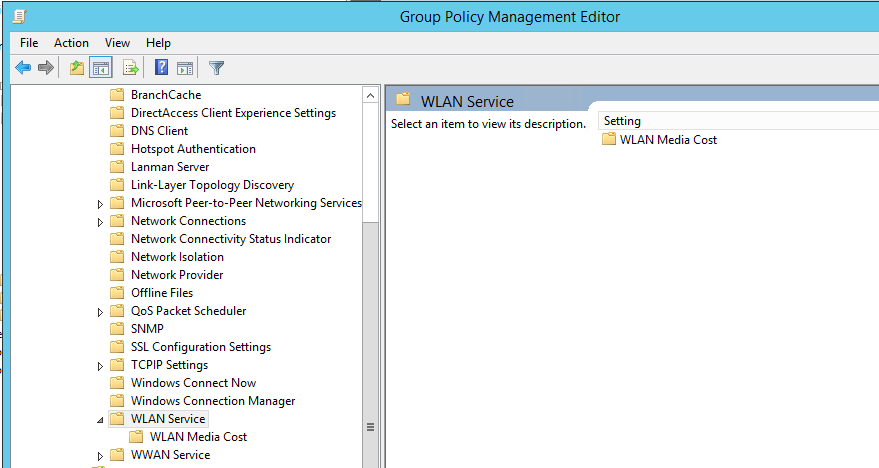The height and width of the screenshot is (468, 879).
Task: Select Network Connectivity Status Indicator
Action: coord(231,239)
